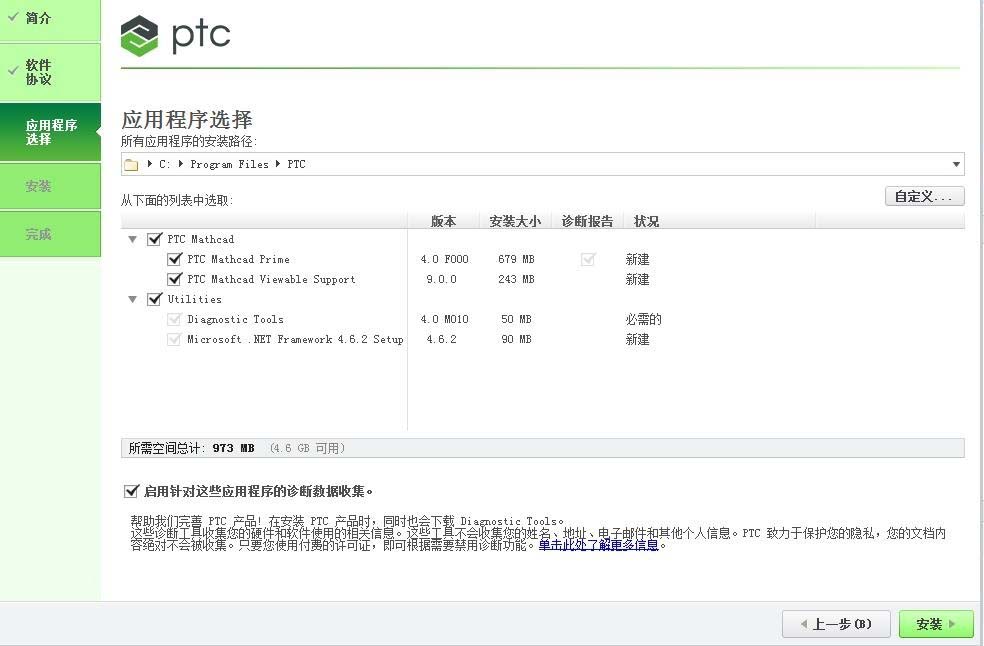Click version 4.0 M010 cell
Viewport: 984px width, 646px height.
coord(444,320)
